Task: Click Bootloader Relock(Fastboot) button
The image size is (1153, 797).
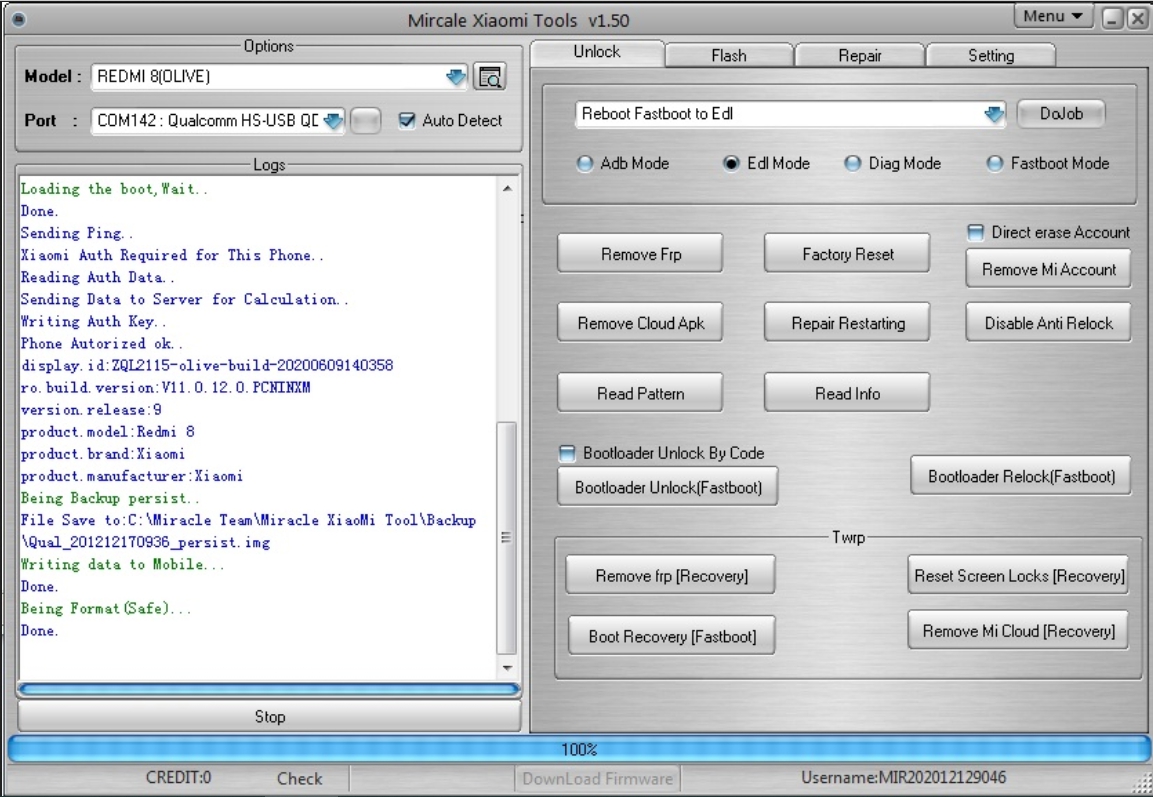Action: pyautogui.click(x=1021, y=476)
